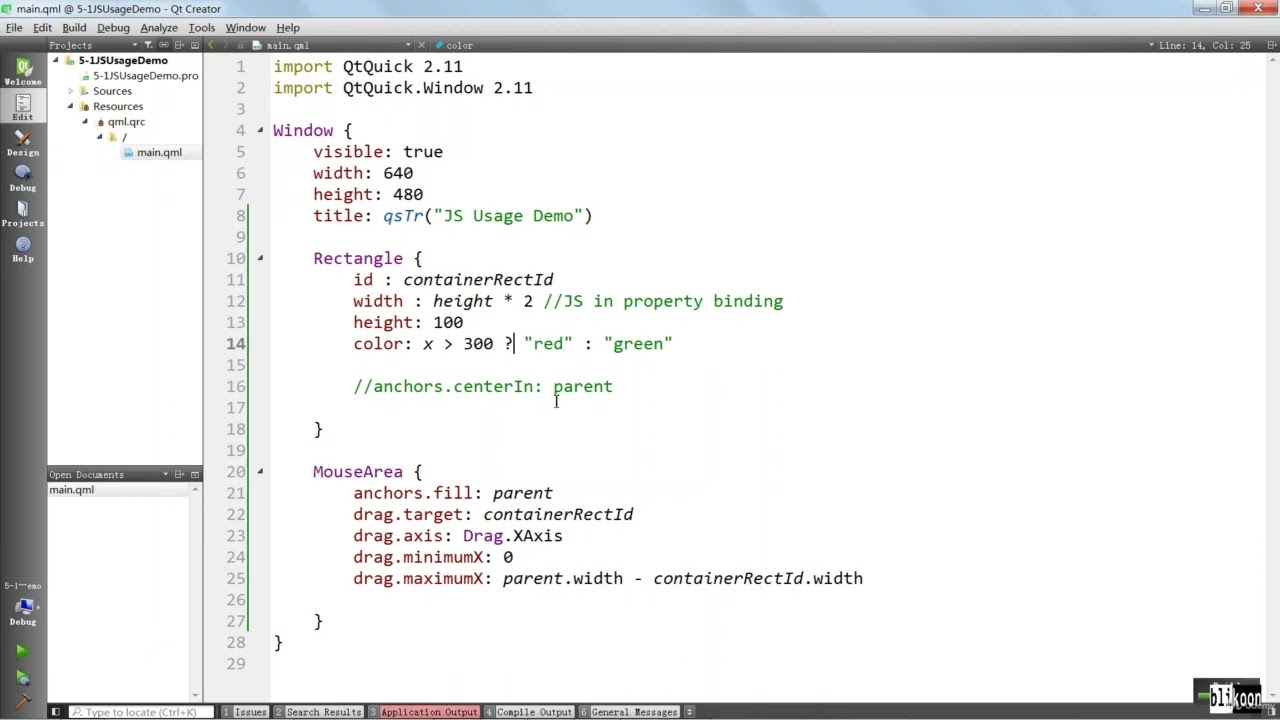
Task: Click the Line 14, Col 25 indicator
Action: tap(1204, 45)
